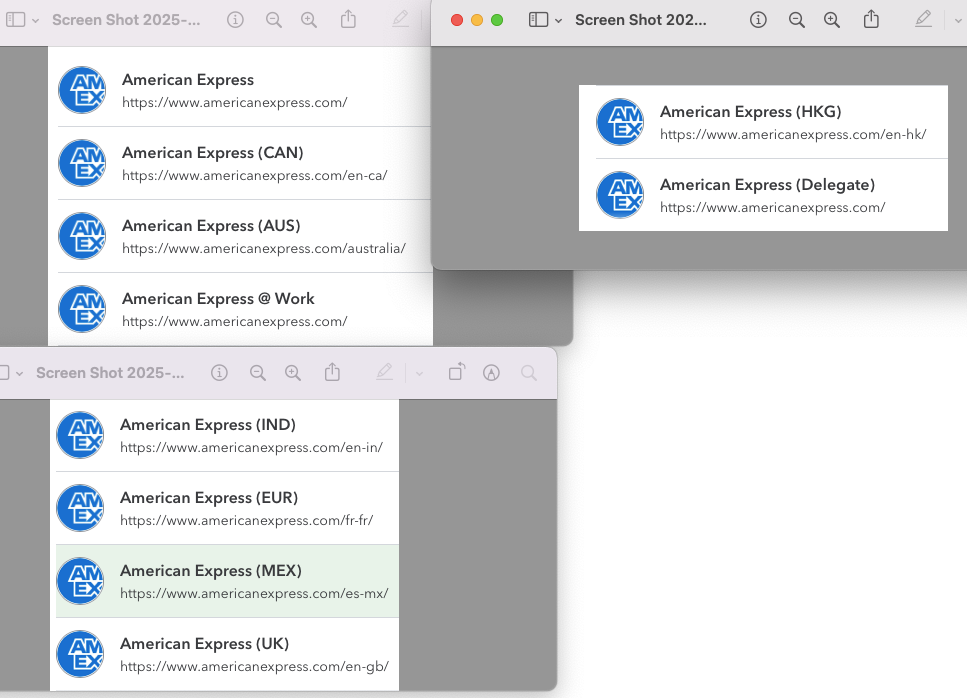Click the americanexpress.com/en-in/ URL

click(x=252, y=448)
